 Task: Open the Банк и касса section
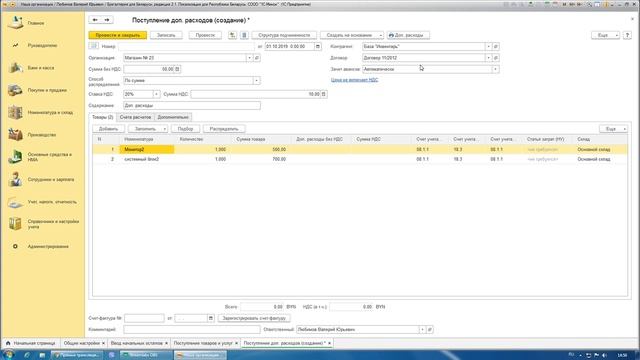pyautogui.click(x=41, y=68)
